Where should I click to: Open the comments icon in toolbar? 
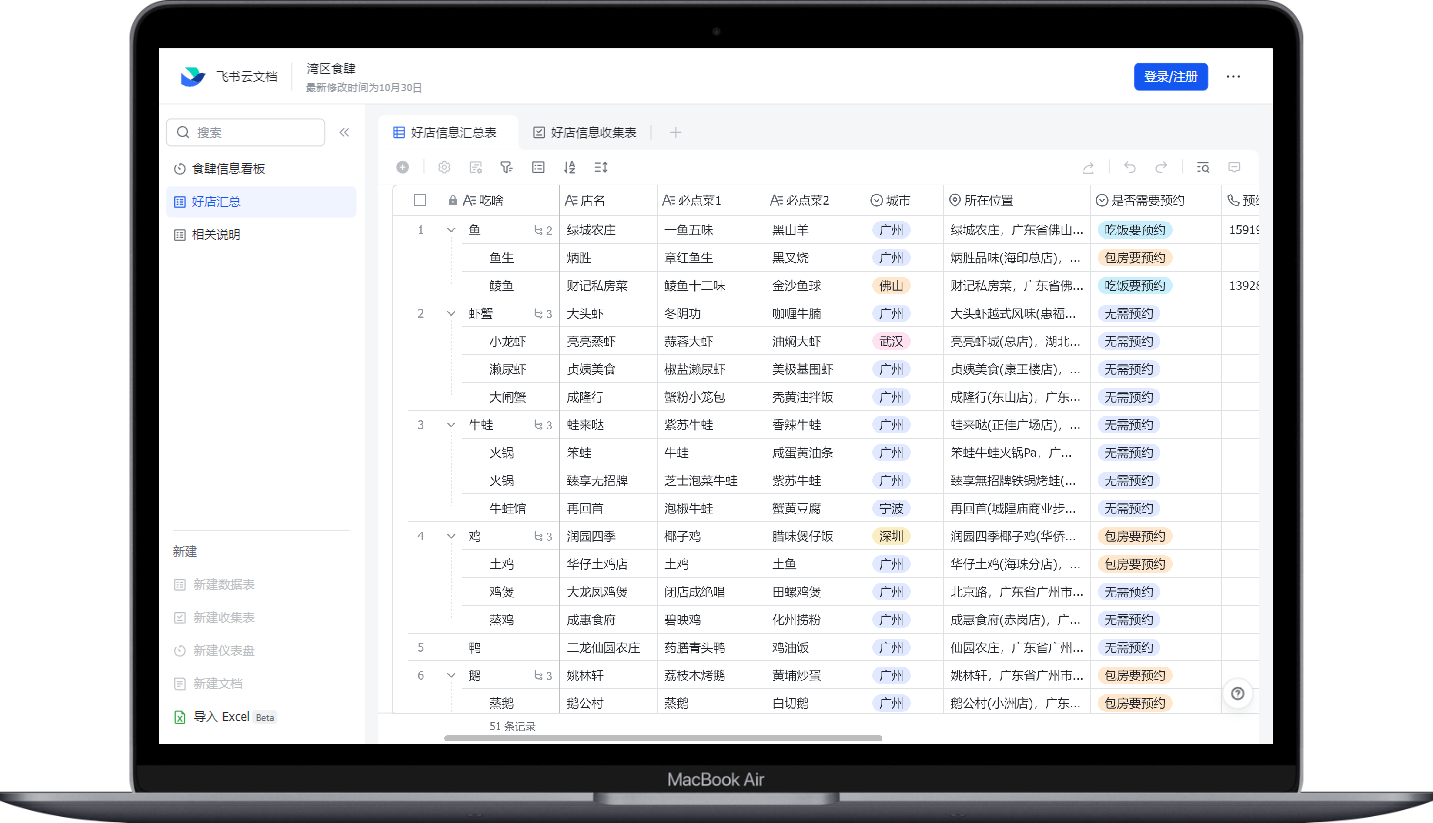click(x=1234, y=168)
